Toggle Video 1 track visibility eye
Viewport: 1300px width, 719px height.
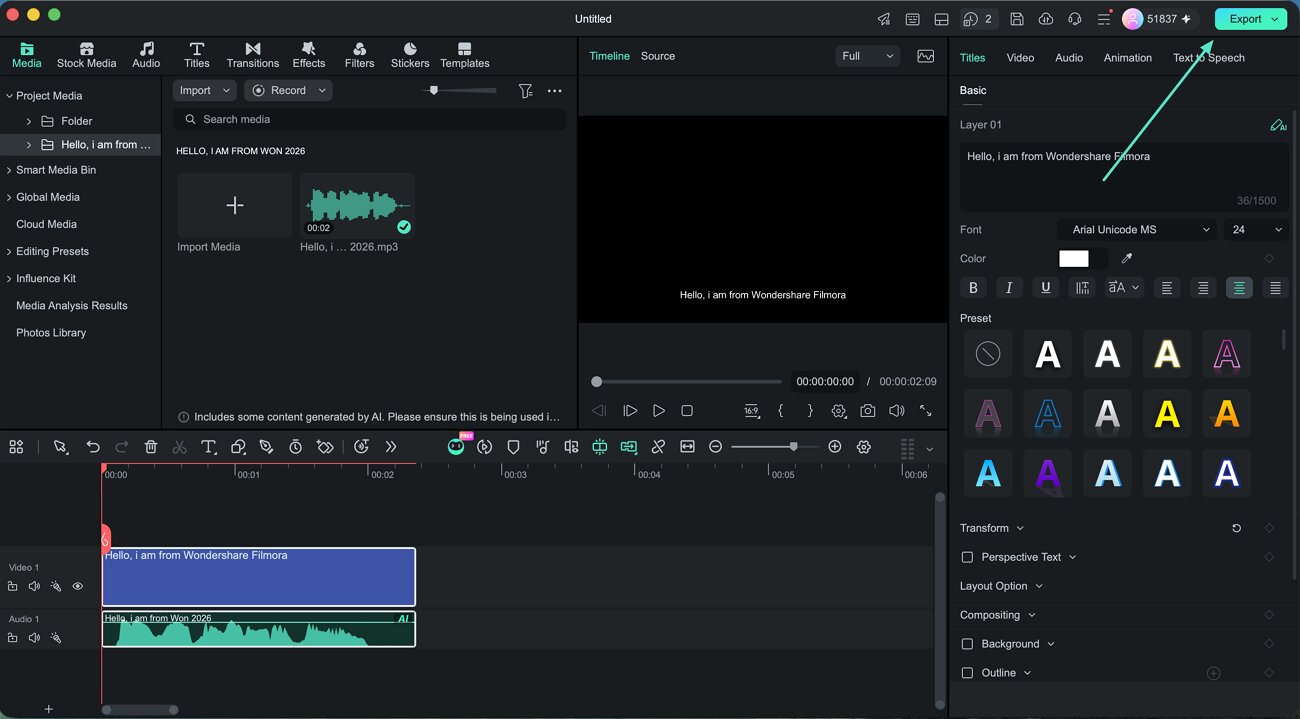click(78, 587)
